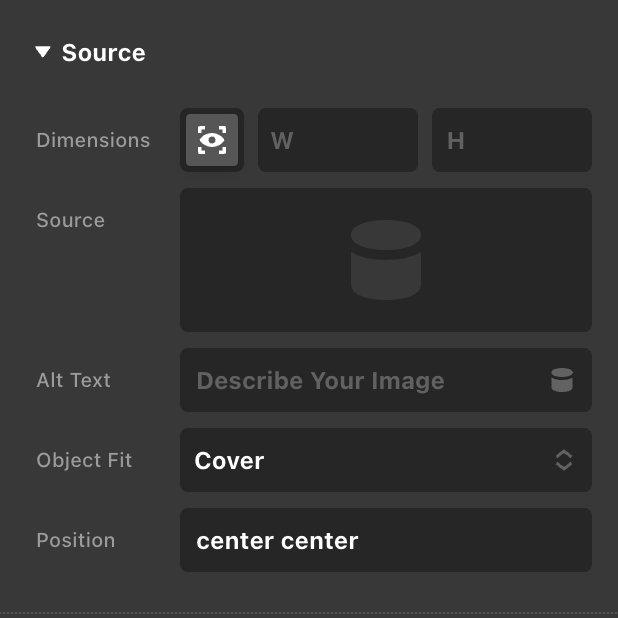Click the Object Fit label
The height and width of the screenshot is (618, 618).
pos(84,460)
